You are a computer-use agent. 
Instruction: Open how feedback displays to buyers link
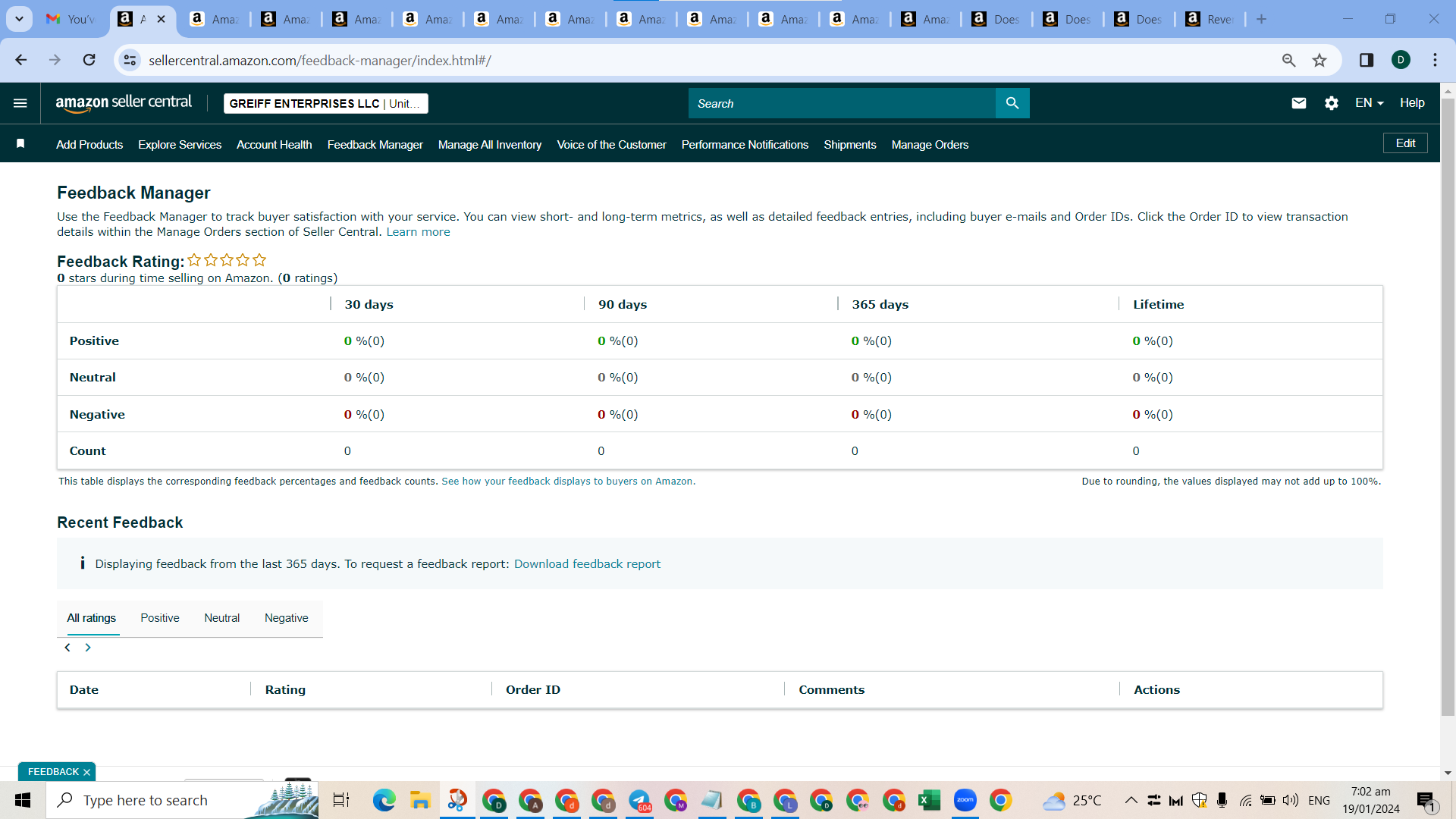(568, 482)
